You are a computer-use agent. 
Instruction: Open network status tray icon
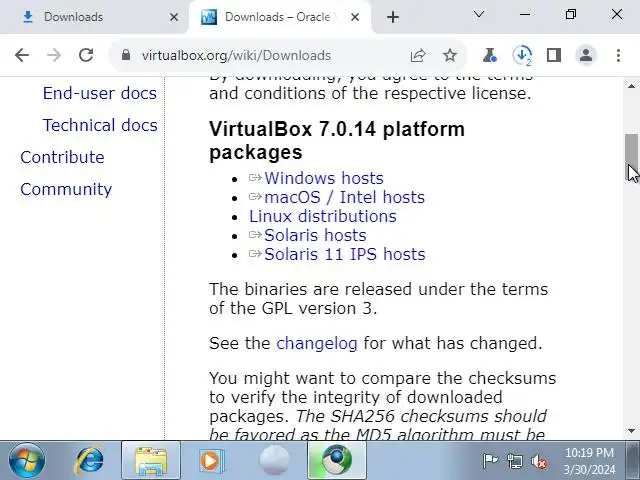click(514, 461)
